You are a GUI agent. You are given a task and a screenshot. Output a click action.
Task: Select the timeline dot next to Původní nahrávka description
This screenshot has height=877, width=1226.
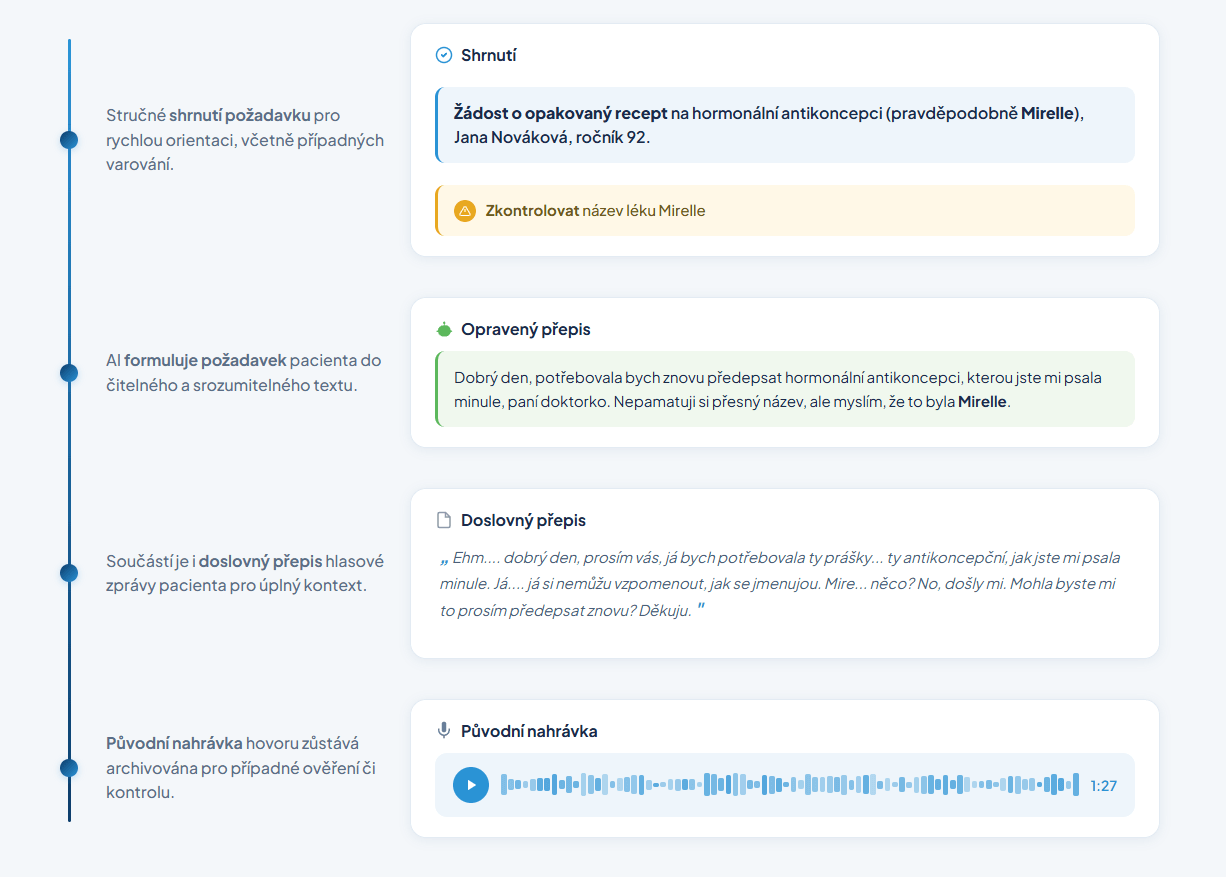pyautogui.click(x=69, y=768)
